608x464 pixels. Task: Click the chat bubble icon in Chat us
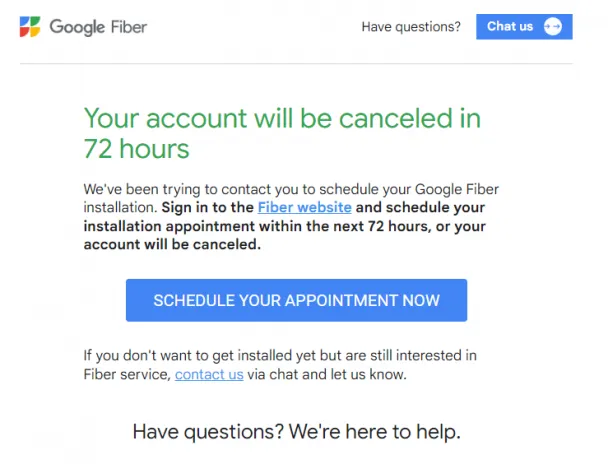click(553, 27)
